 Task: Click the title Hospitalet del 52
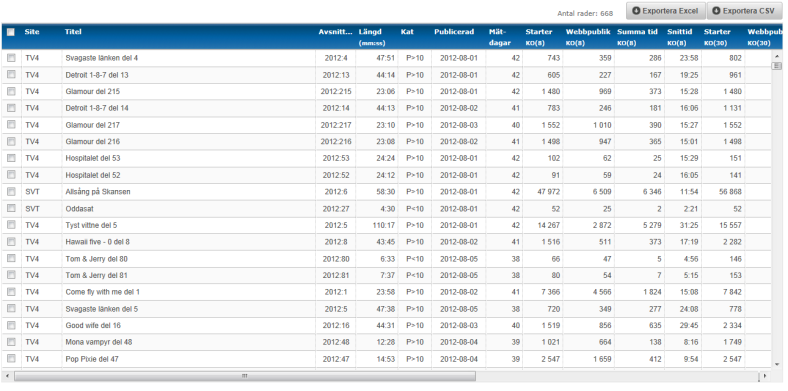pyautogui.click(x=93, y=175)
